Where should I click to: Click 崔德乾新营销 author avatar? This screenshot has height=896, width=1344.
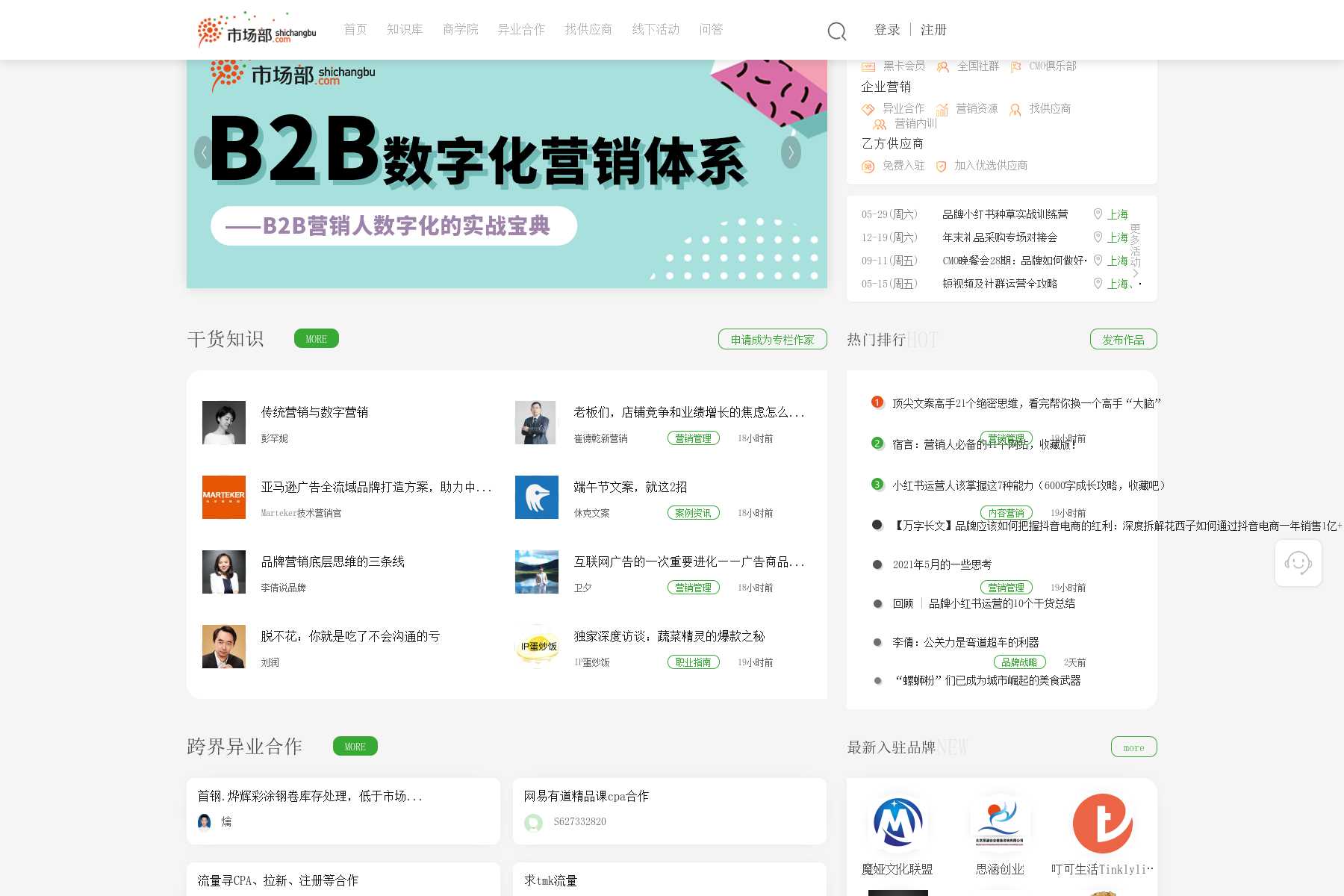[x=537, y=423]
